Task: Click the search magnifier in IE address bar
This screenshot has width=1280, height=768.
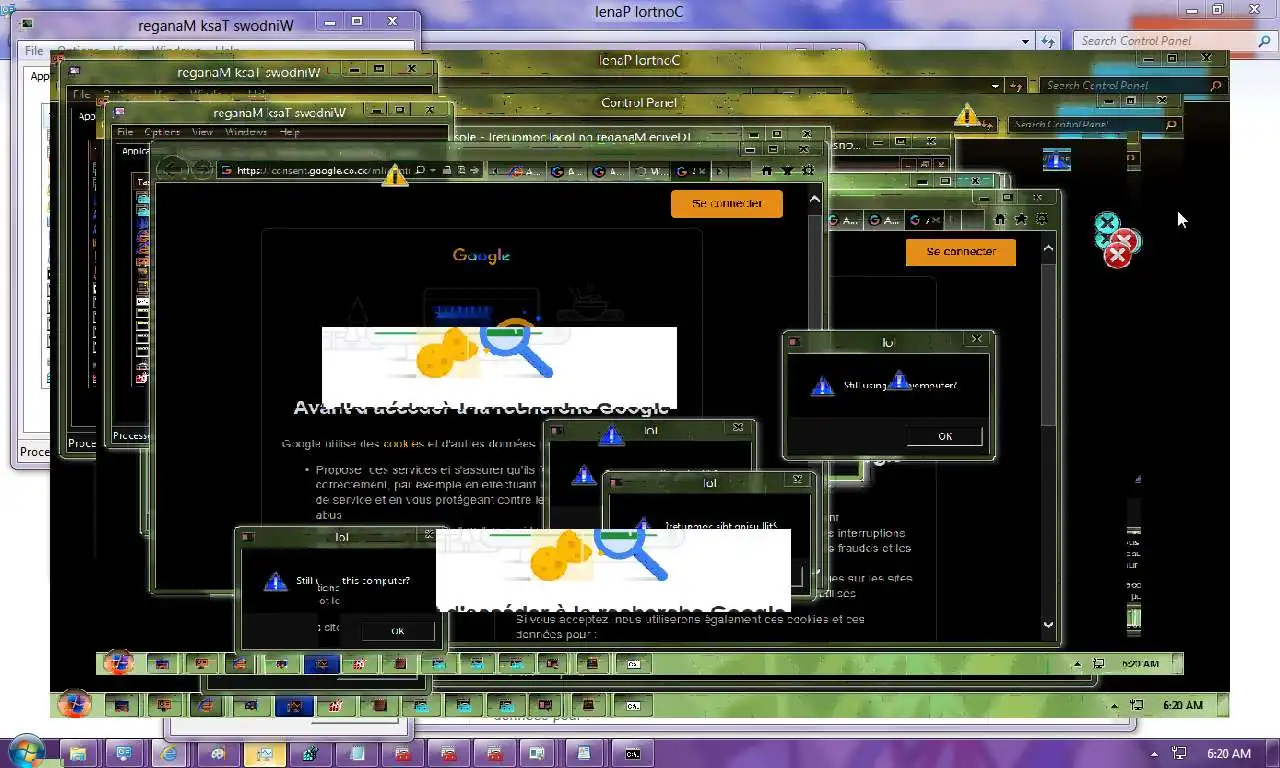Action: point(420,171)
